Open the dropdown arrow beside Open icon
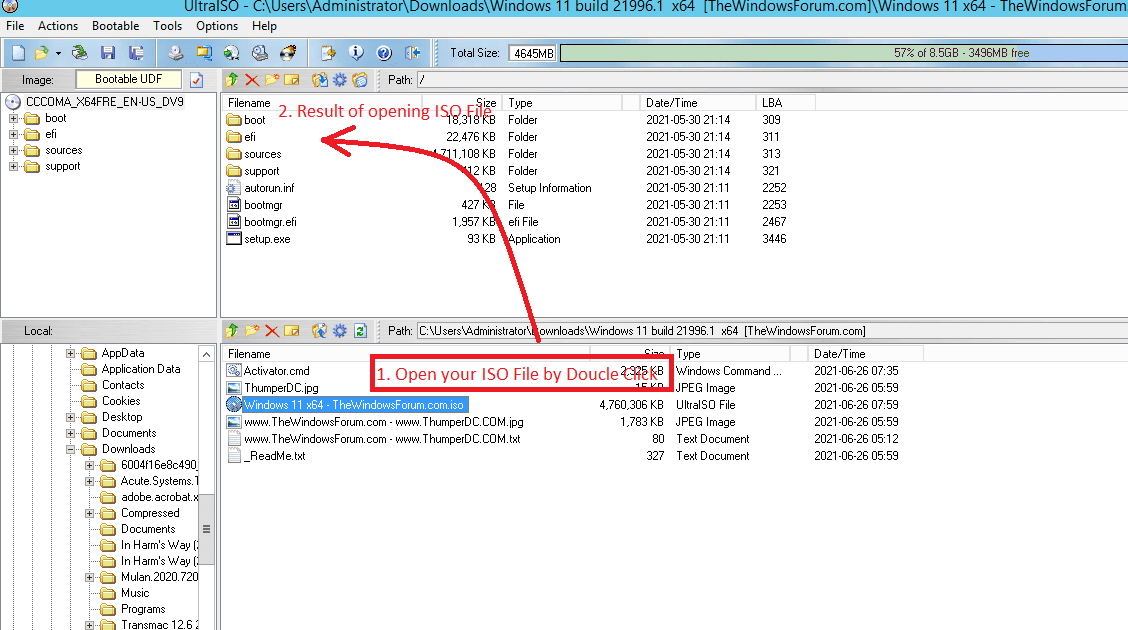This screenshot has height=630, width=1128. pos(58,53)
